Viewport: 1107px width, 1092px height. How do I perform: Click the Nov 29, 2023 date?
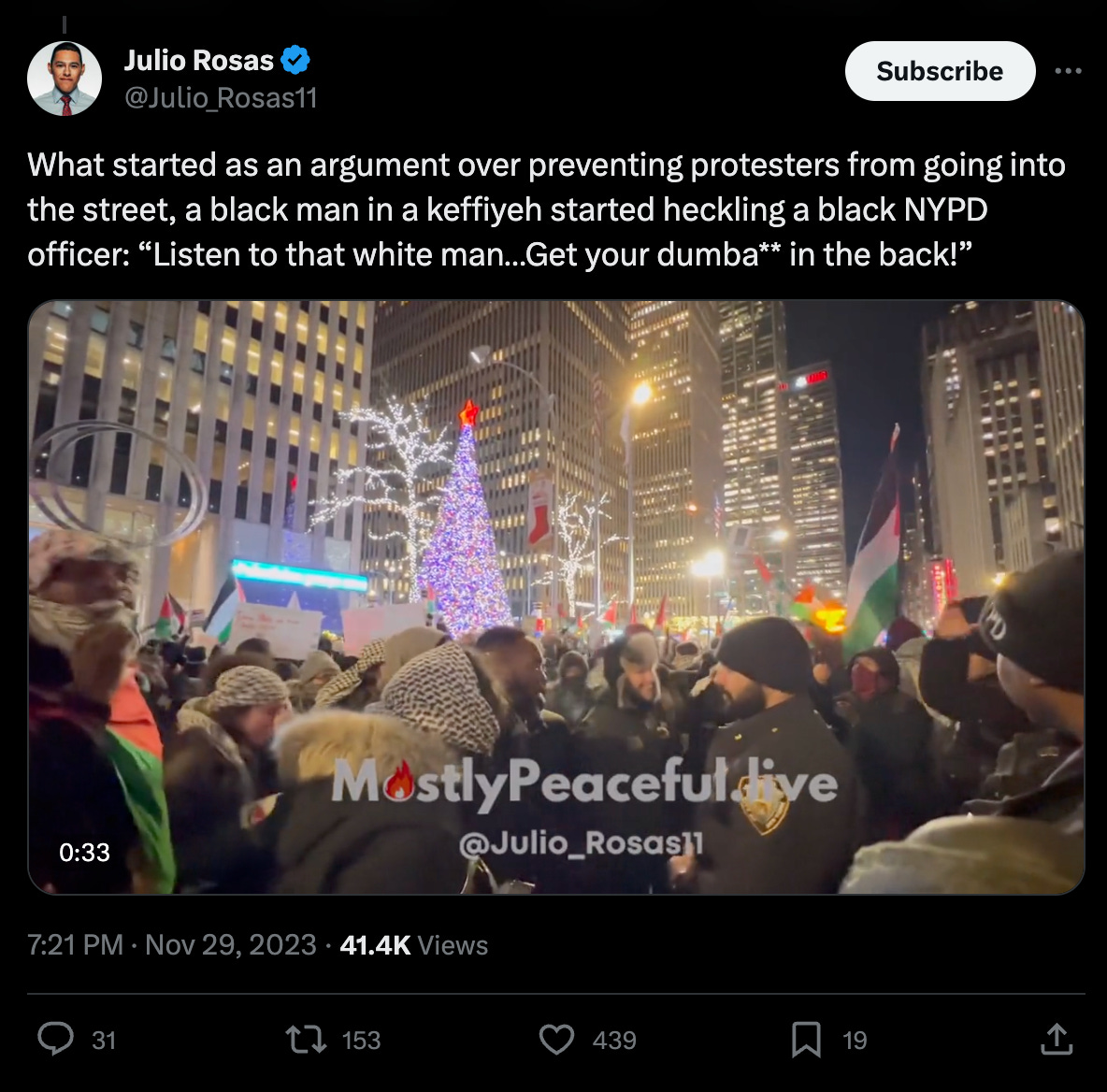tap(230, 944)
